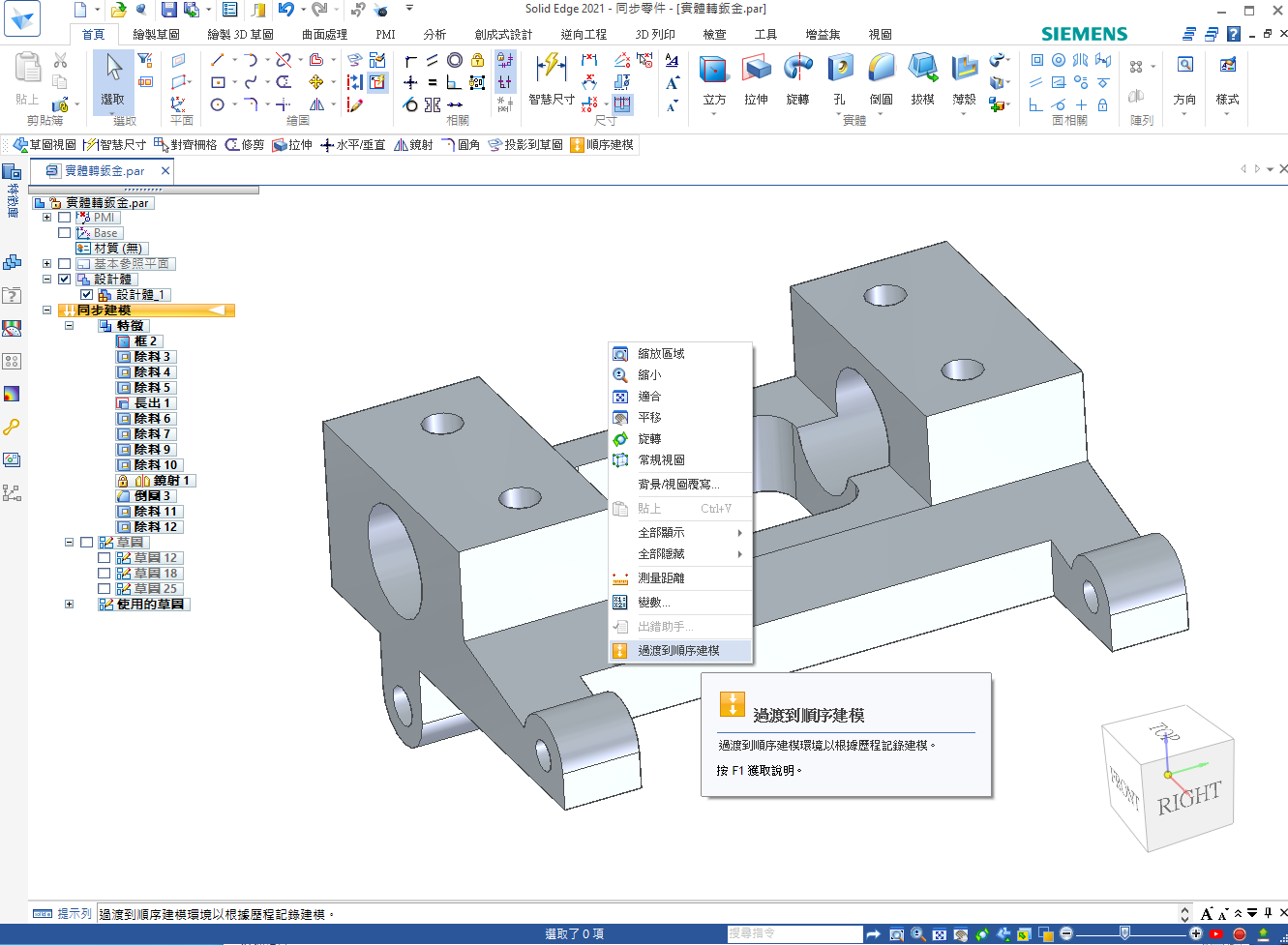Open the 全部隱藏 submenu in context menu
Screen dimensions: 1288x945
(x=680, y=554)
